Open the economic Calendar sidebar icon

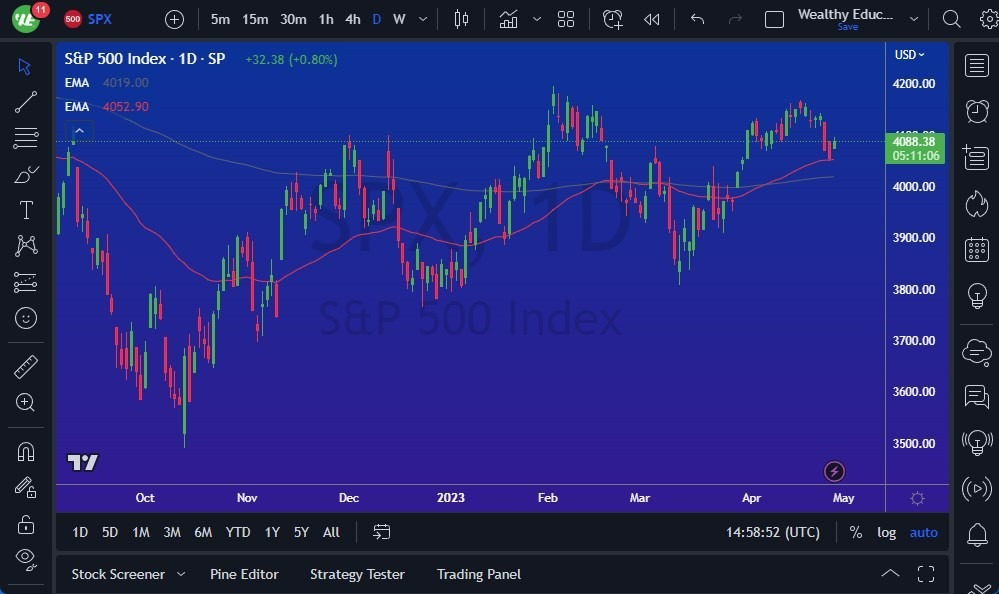tap(977, 249)
